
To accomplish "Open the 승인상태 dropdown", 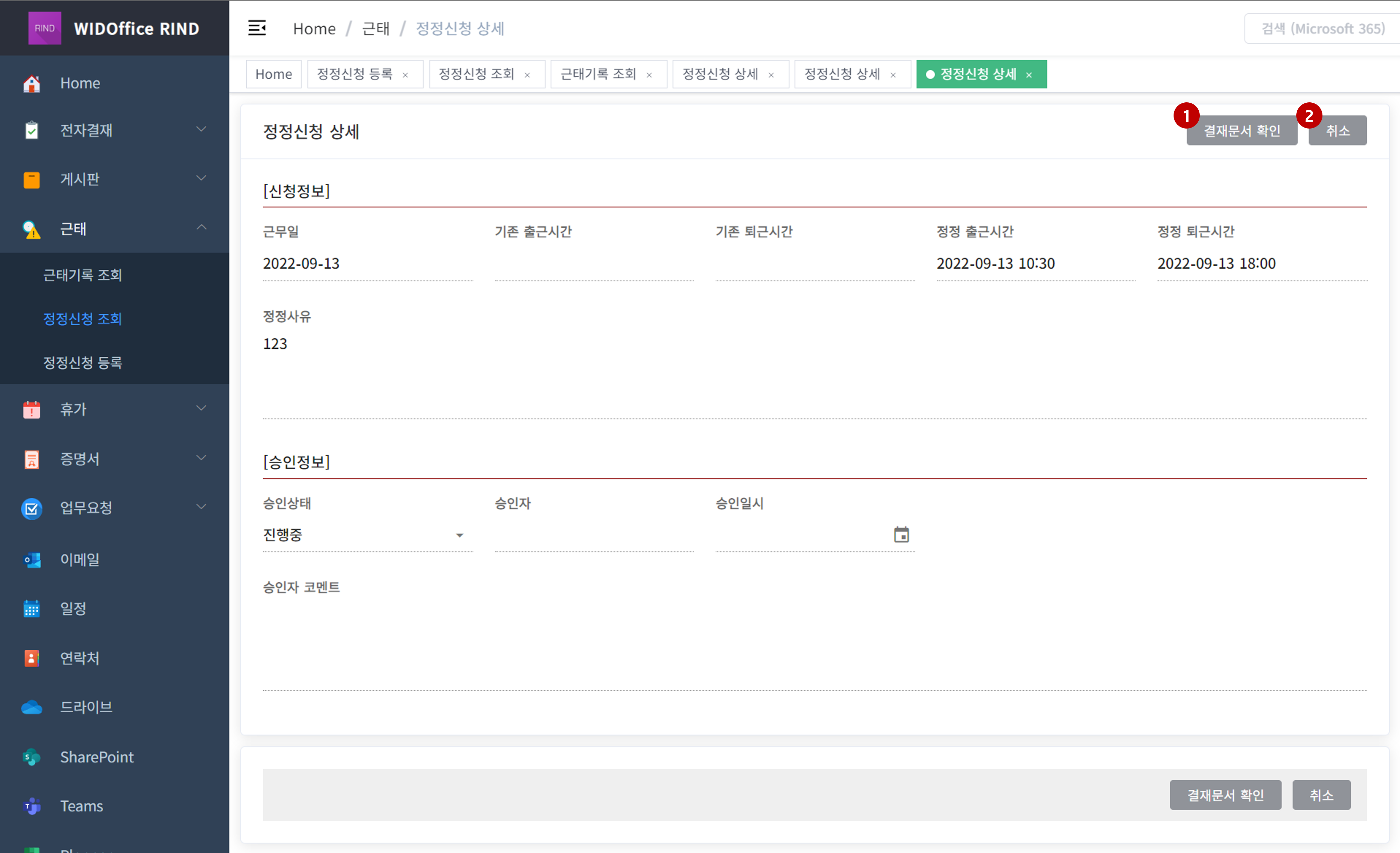I will (460, 535).
